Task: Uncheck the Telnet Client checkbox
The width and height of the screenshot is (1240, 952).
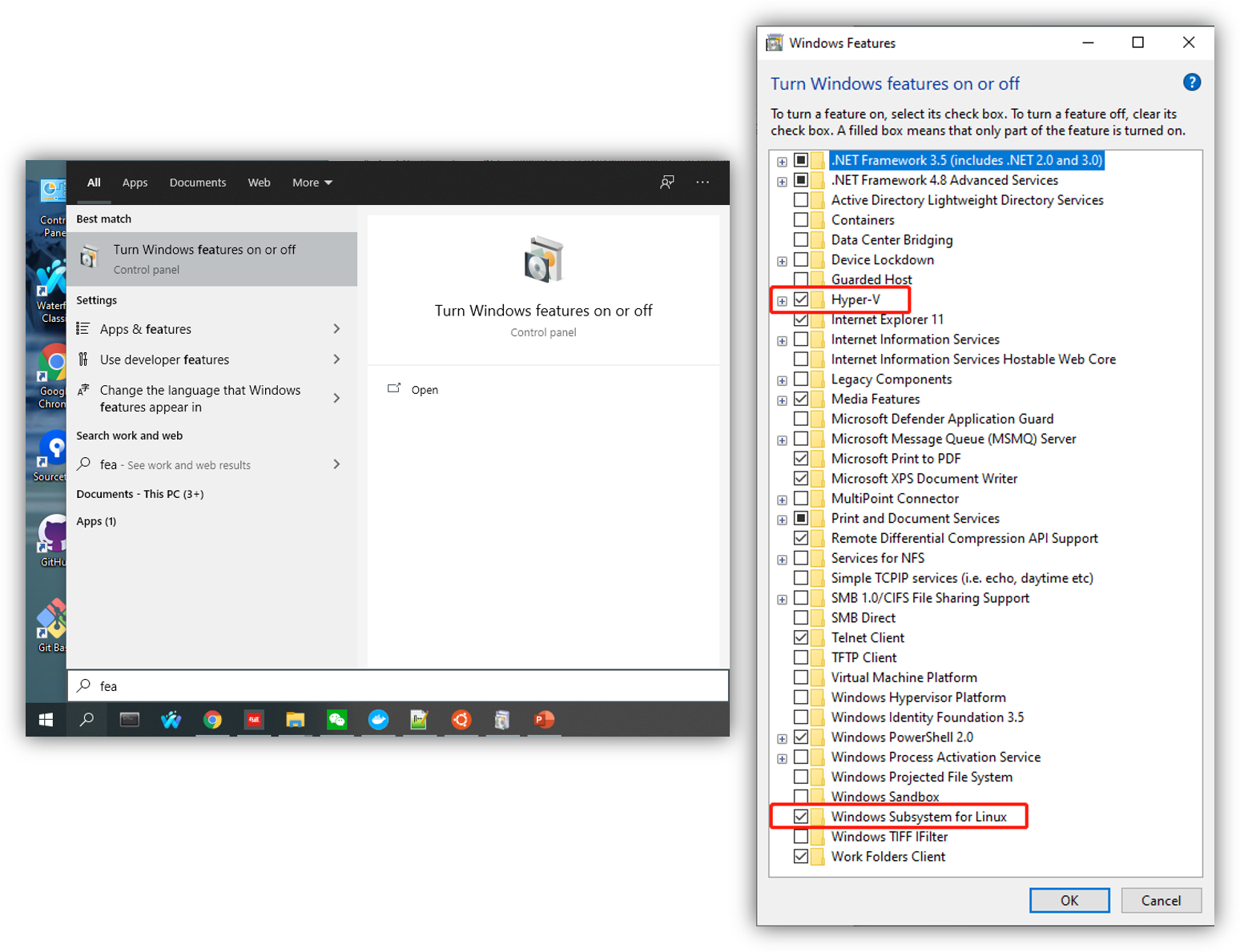Action: tap(800, 637)
